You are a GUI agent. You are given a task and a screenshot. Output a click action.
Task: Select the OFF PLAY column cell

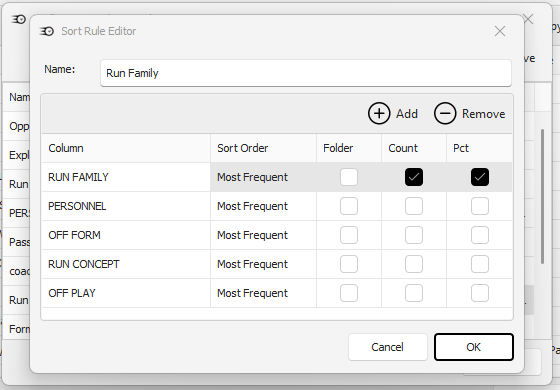tap(126, 293)
